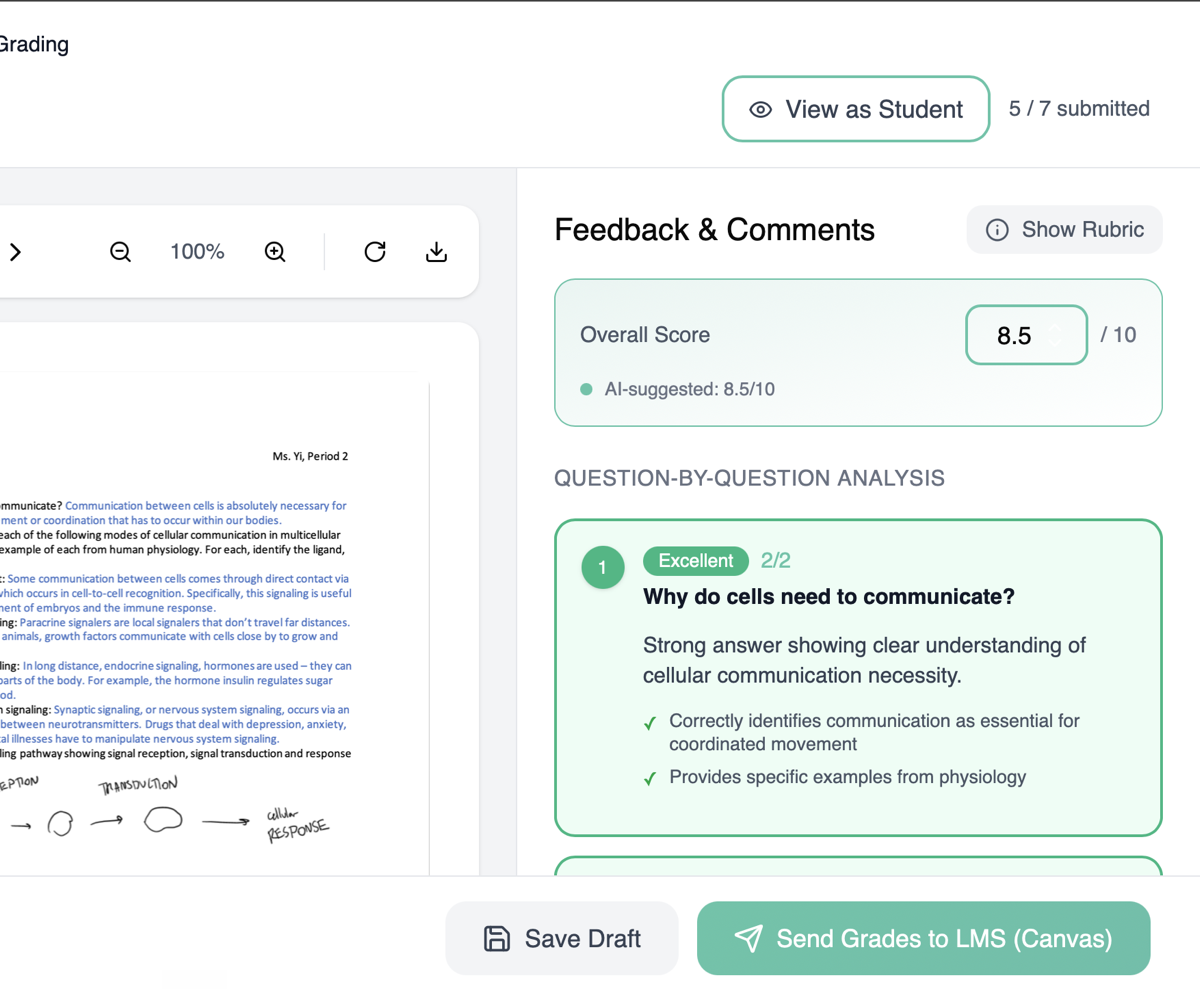The image size is (1200, 1000).
Task: Click the "/ 10" score denominator
Action: click(1118, 335)
